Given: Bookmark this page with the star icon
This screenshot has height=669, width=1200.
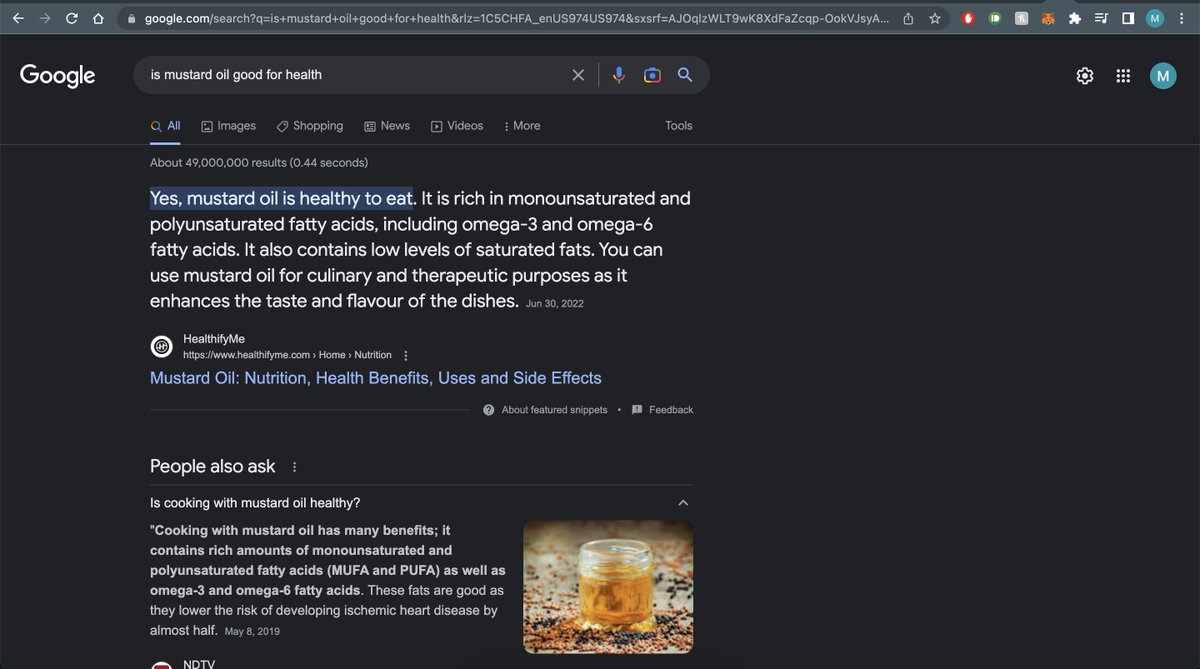Looking at the screenshot, I should (935, 18).
